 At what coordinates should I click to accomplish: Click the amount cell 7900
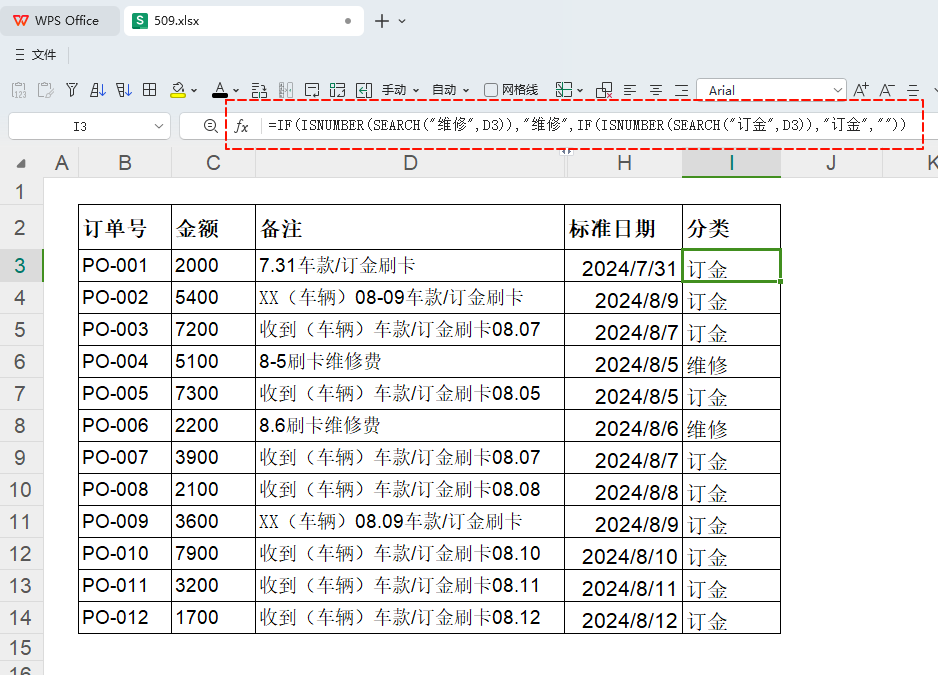point(214,554)
